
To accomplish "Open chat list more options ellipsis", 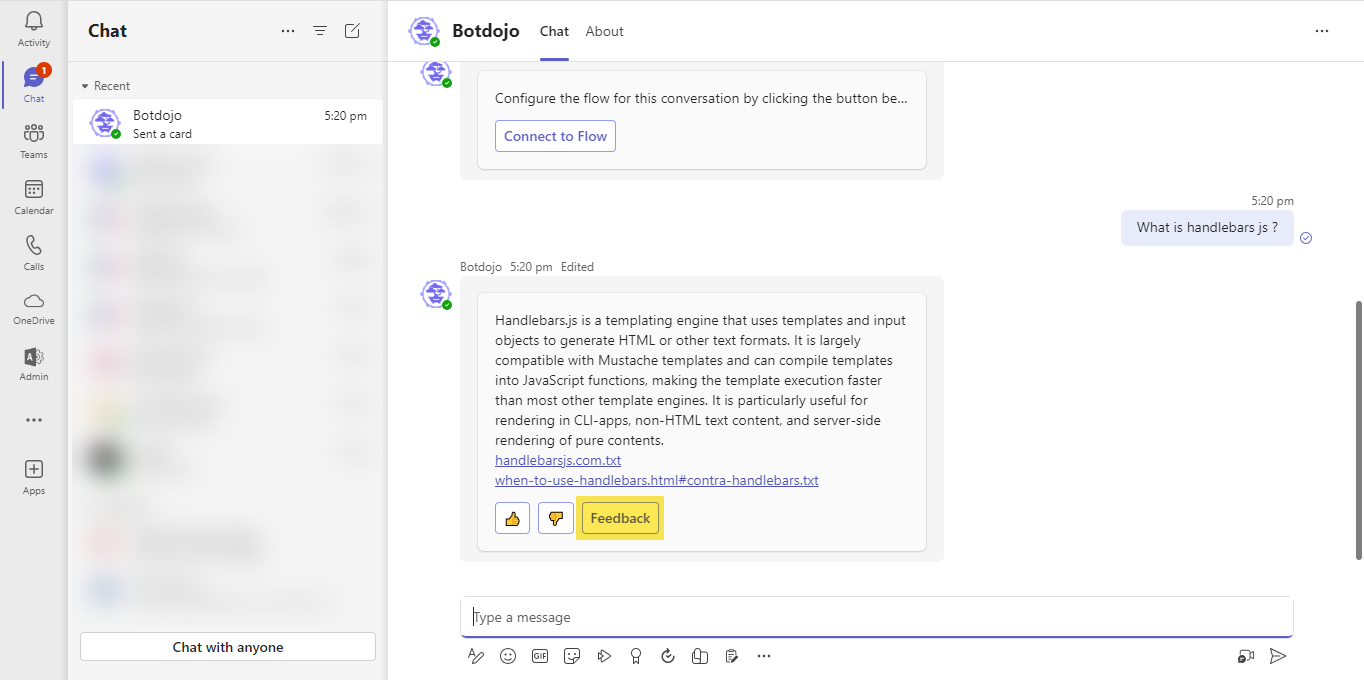I will coord(288,31).
